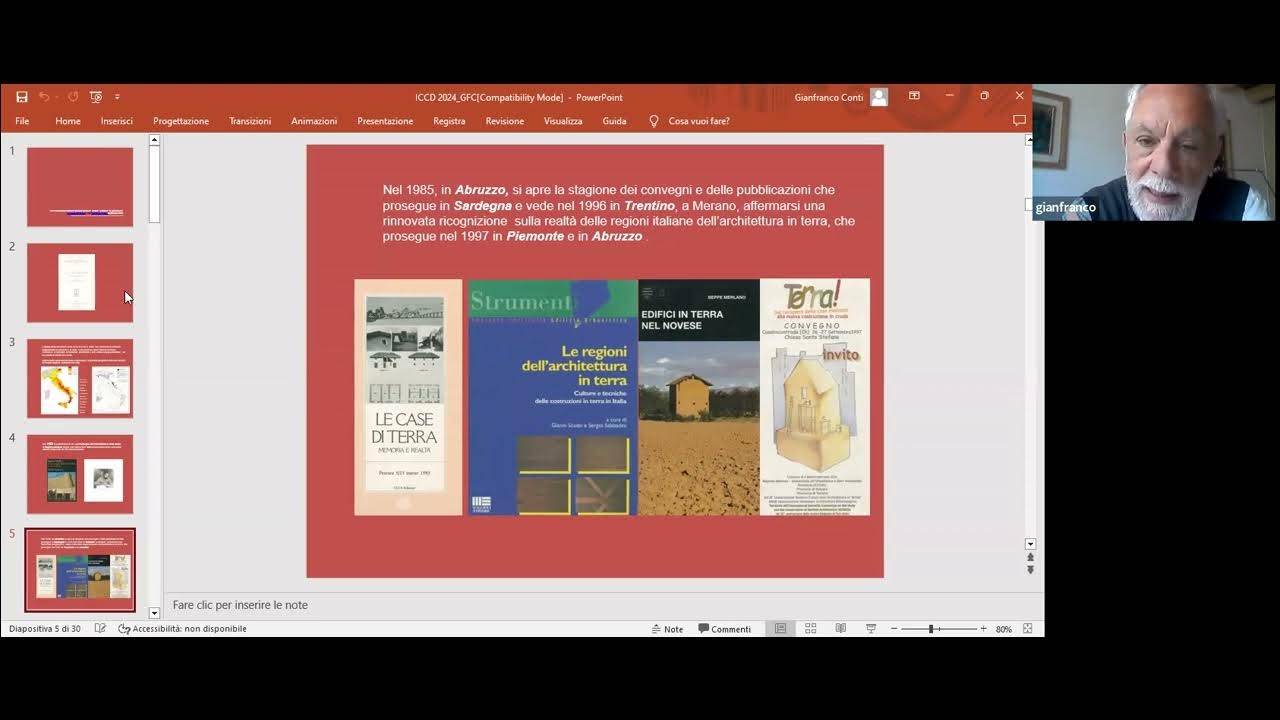Click the 80% zoom level value

pos(1004,629)
